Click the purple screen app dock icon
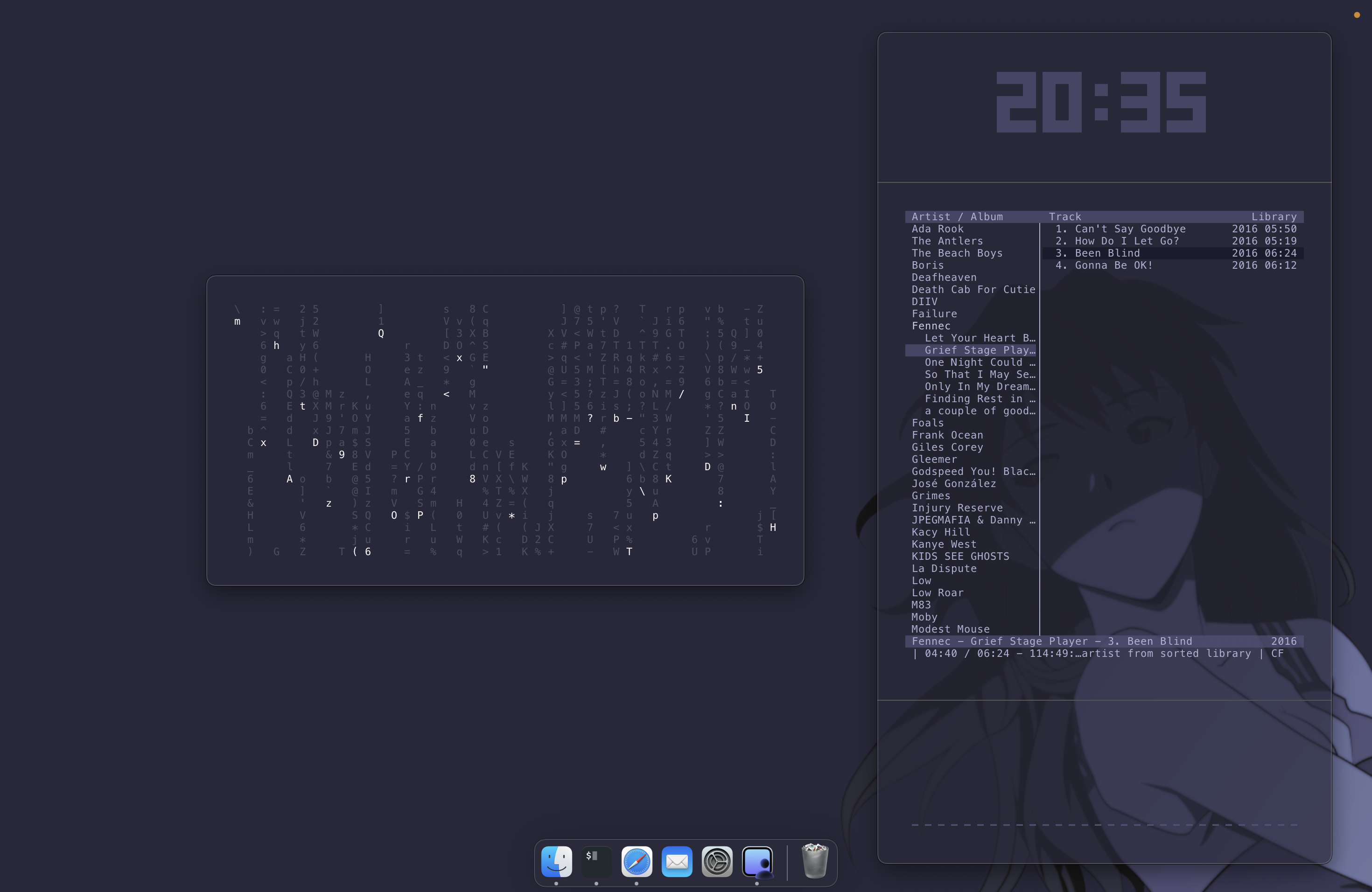 (x=757, y=862)
